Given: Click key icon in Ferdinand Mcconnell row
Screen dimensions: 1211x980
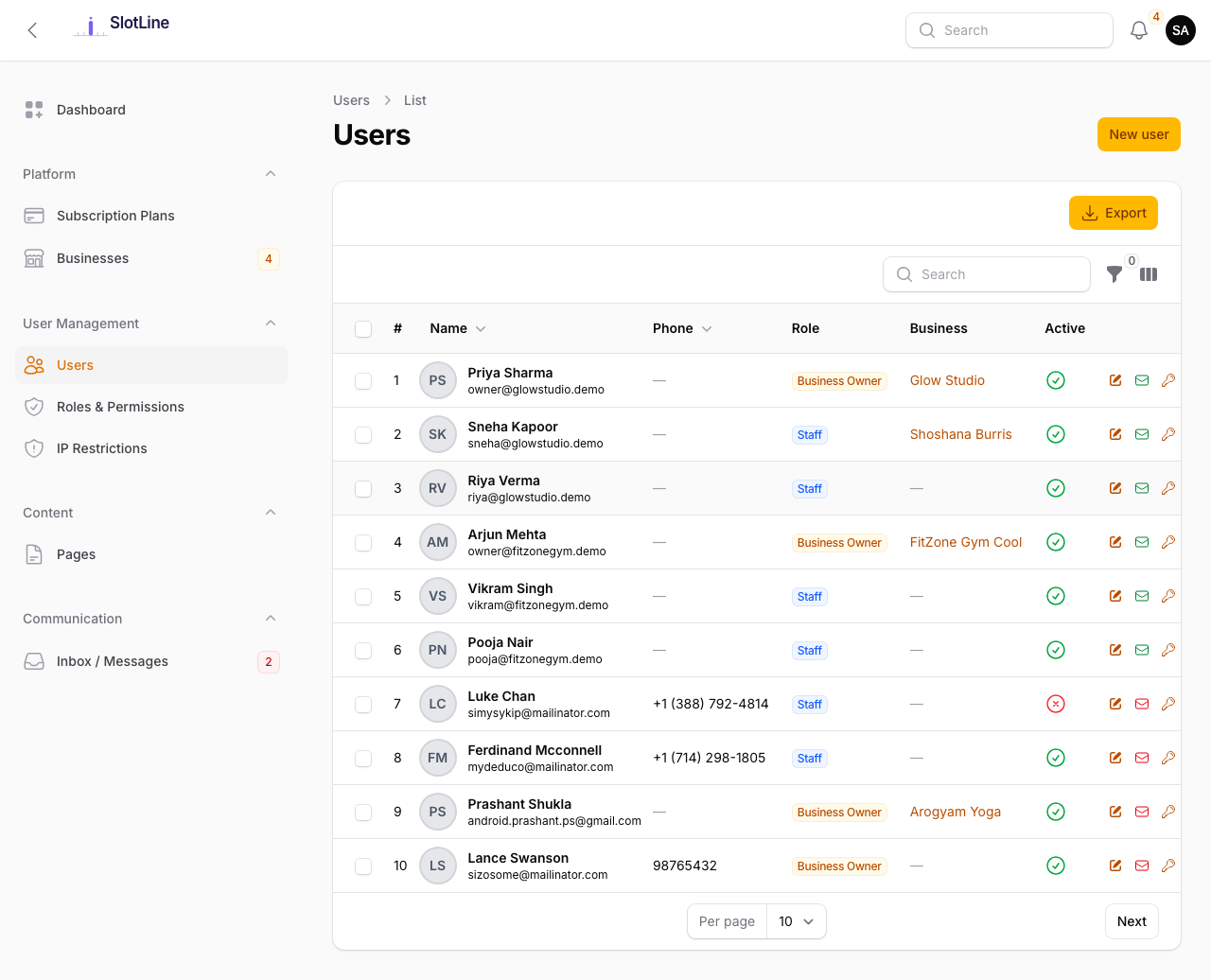Looking at the screenshot, I should [x=1168, y=758].
